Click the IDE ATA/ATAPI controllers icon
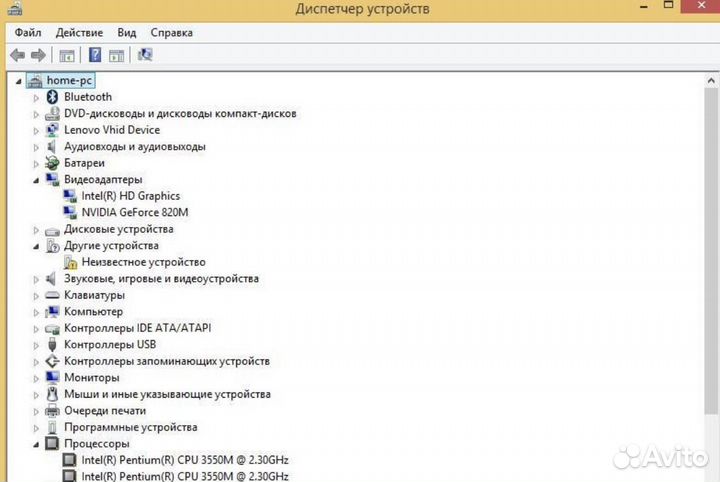This screenshot has width=720, height=482. (52, 329)
